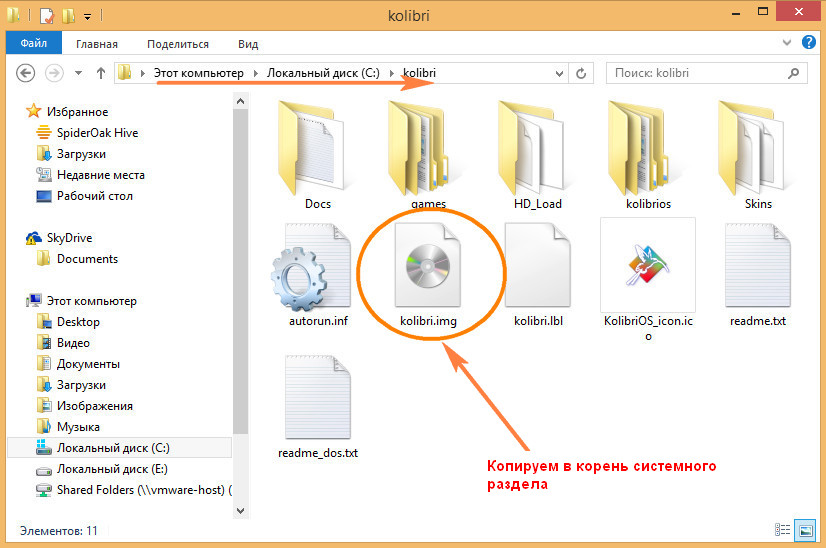This screenshot has height=548, width=826.
Task: Select the kolibri.img disk image file
Action: [428, 274]
